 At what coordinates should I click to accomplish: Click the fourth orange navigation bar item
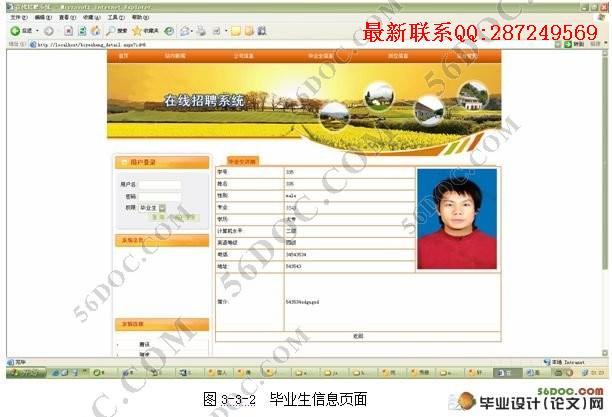click(x=320, y=56)
